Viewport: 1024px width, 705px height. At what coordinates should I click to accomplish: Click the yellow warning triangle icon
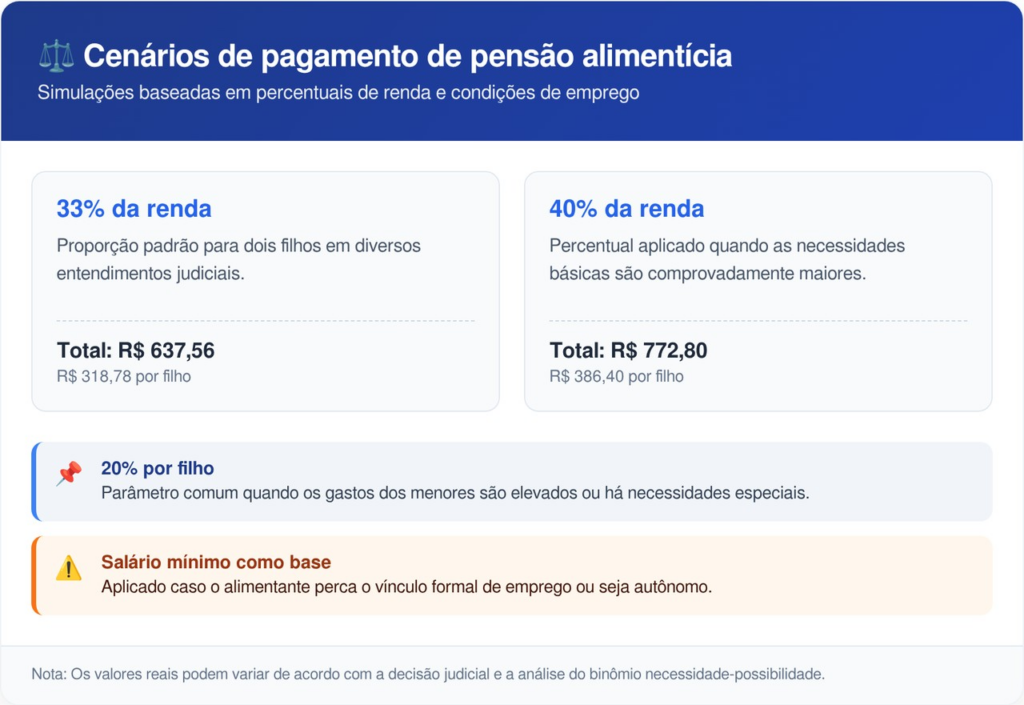(x=69, y=568)
